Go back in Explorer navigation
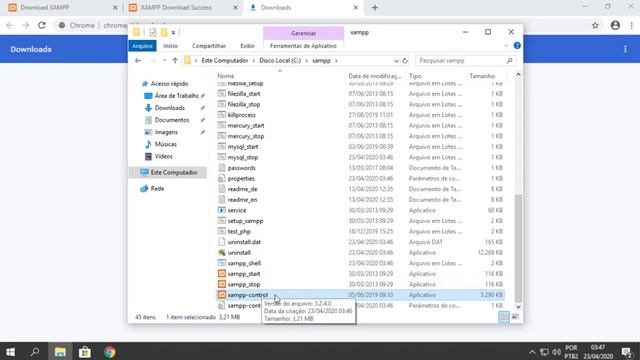The width and height of the screenshot is (640, 360). (x=138, y=61)
